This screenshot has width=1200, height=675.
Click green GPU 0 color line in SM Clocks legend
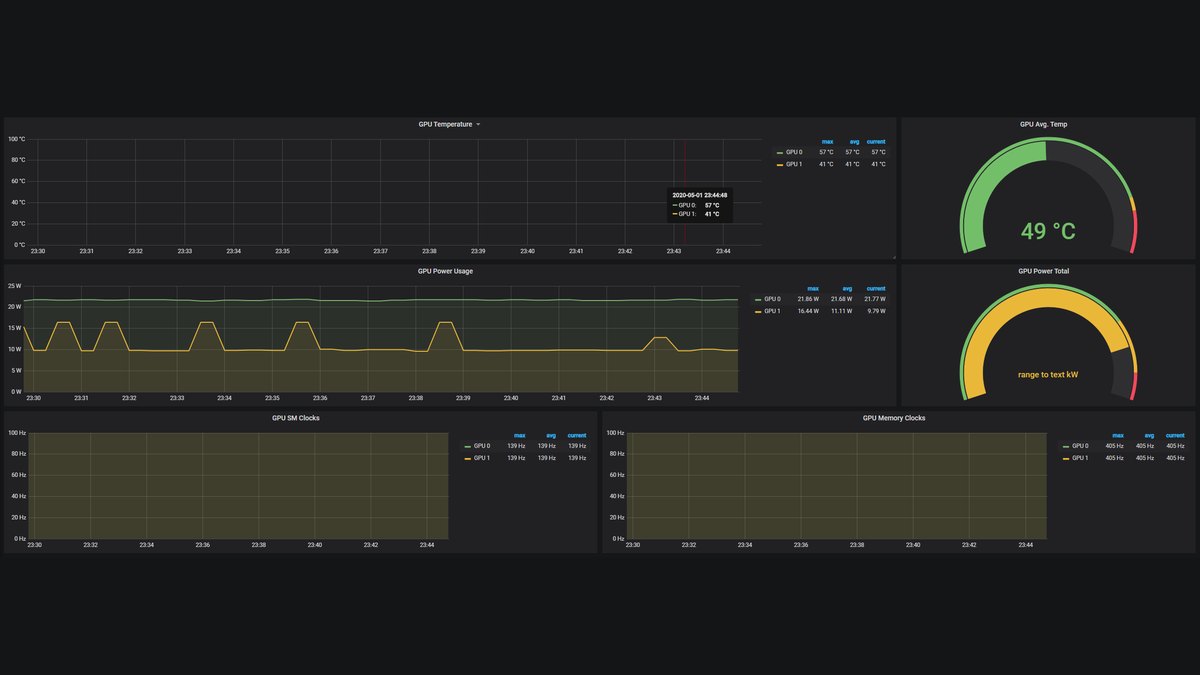[467, 446]
